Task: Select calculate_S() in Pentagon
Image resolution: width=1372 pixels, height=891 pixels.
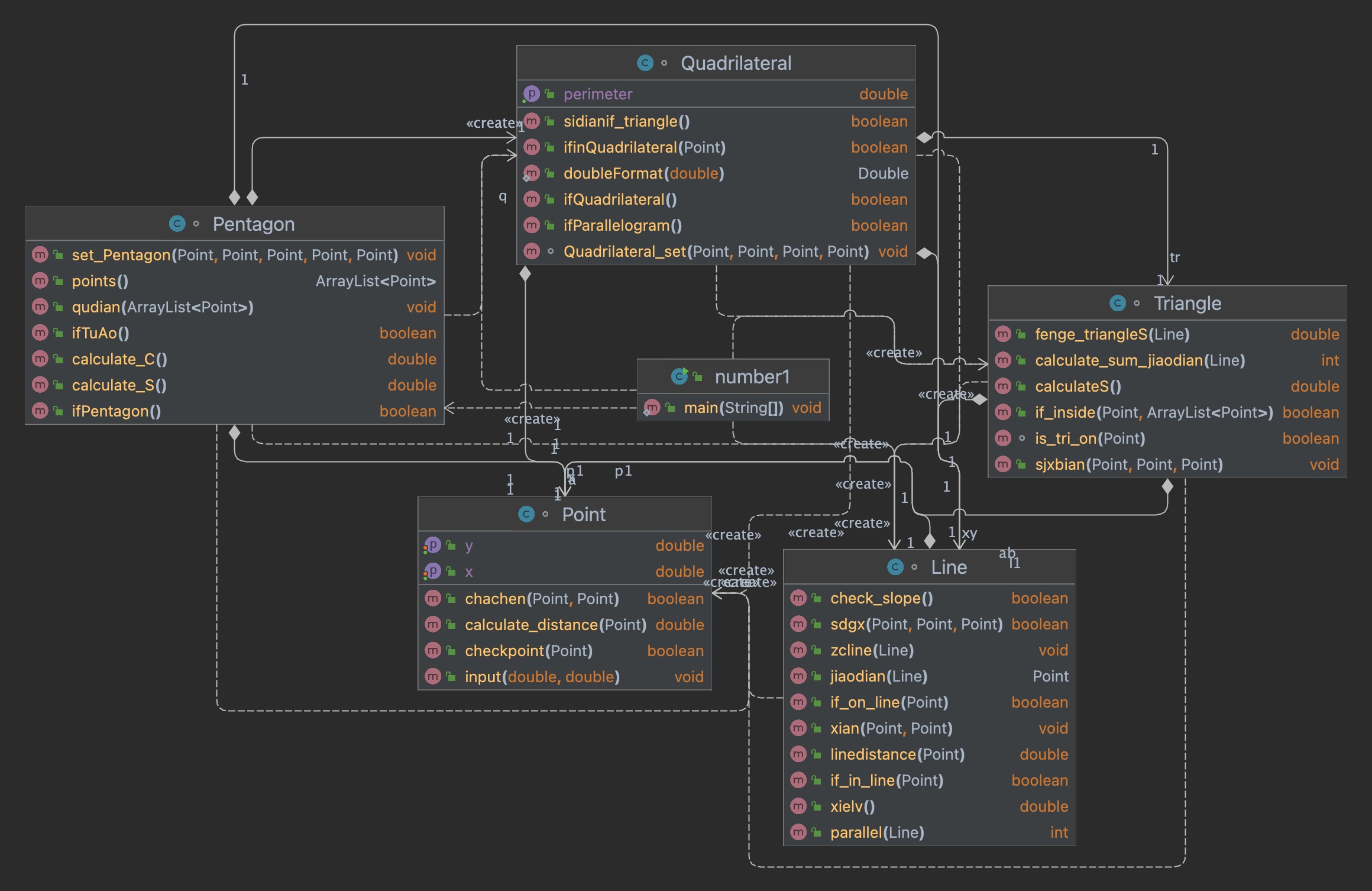Action: click(119, 385)
